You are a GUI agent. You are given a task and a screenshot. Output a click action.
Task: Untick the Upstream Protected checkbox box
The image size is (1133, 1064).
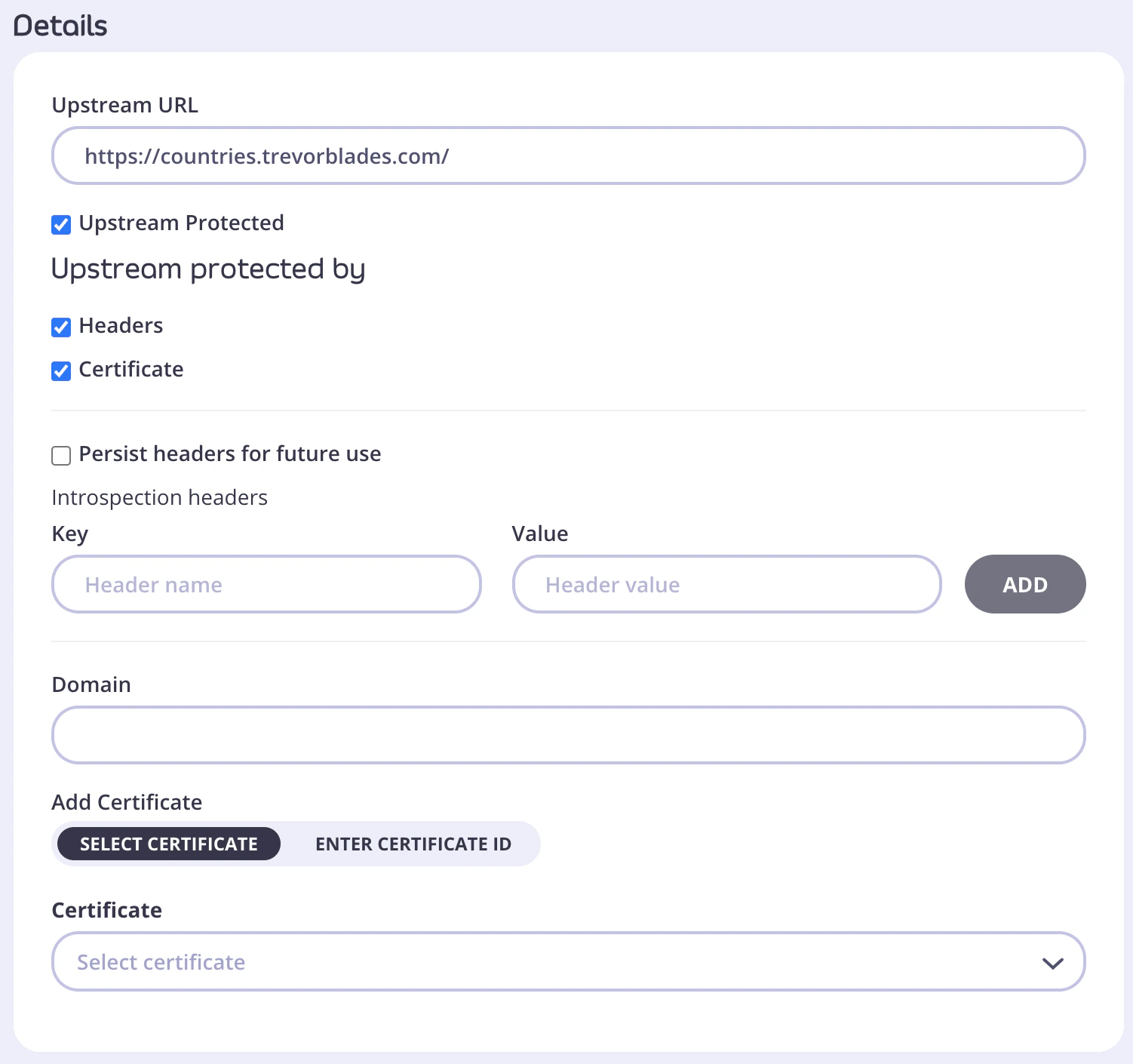coord(61,225)
